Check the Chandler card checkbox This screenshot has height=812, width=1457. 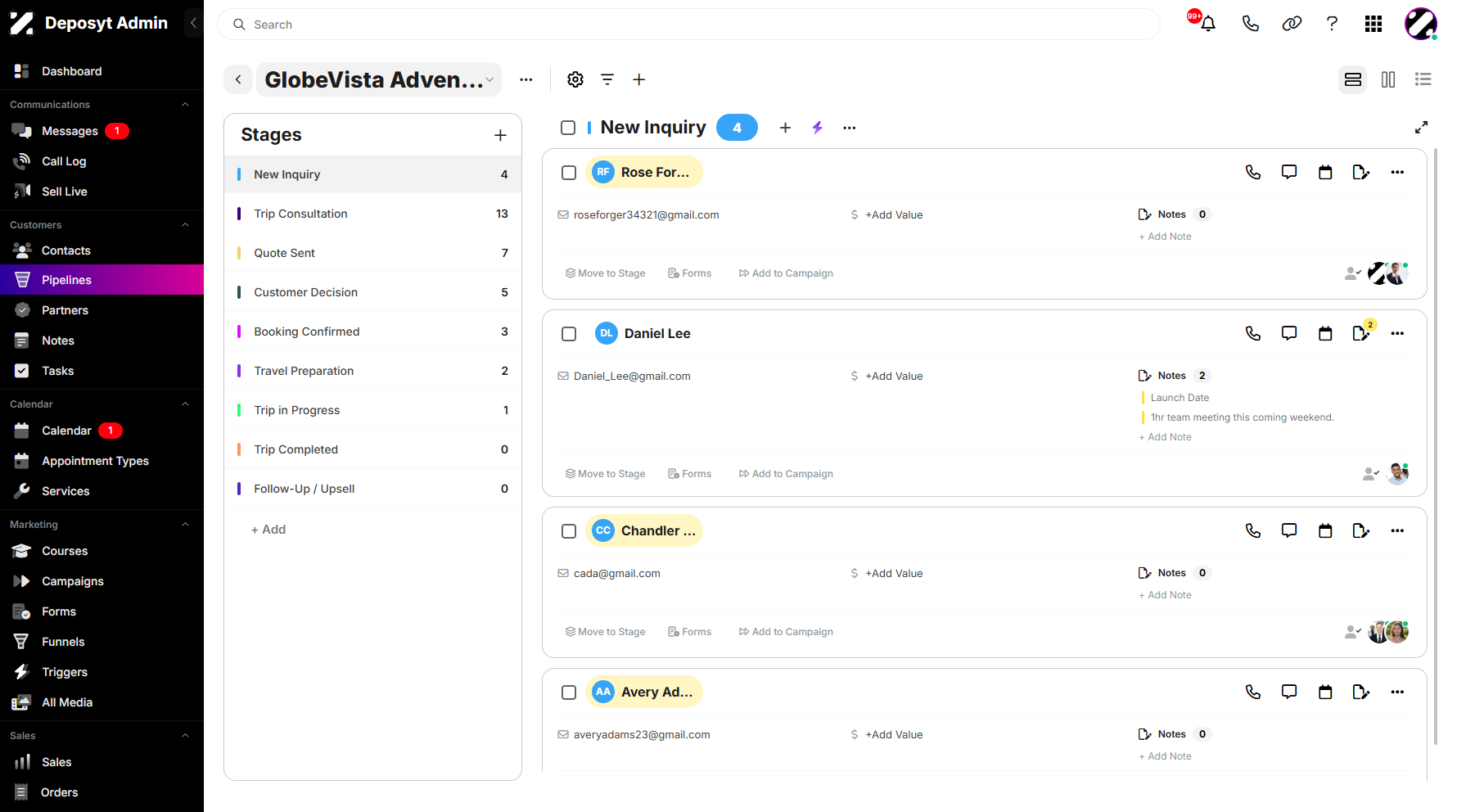(x=569, y=531)
